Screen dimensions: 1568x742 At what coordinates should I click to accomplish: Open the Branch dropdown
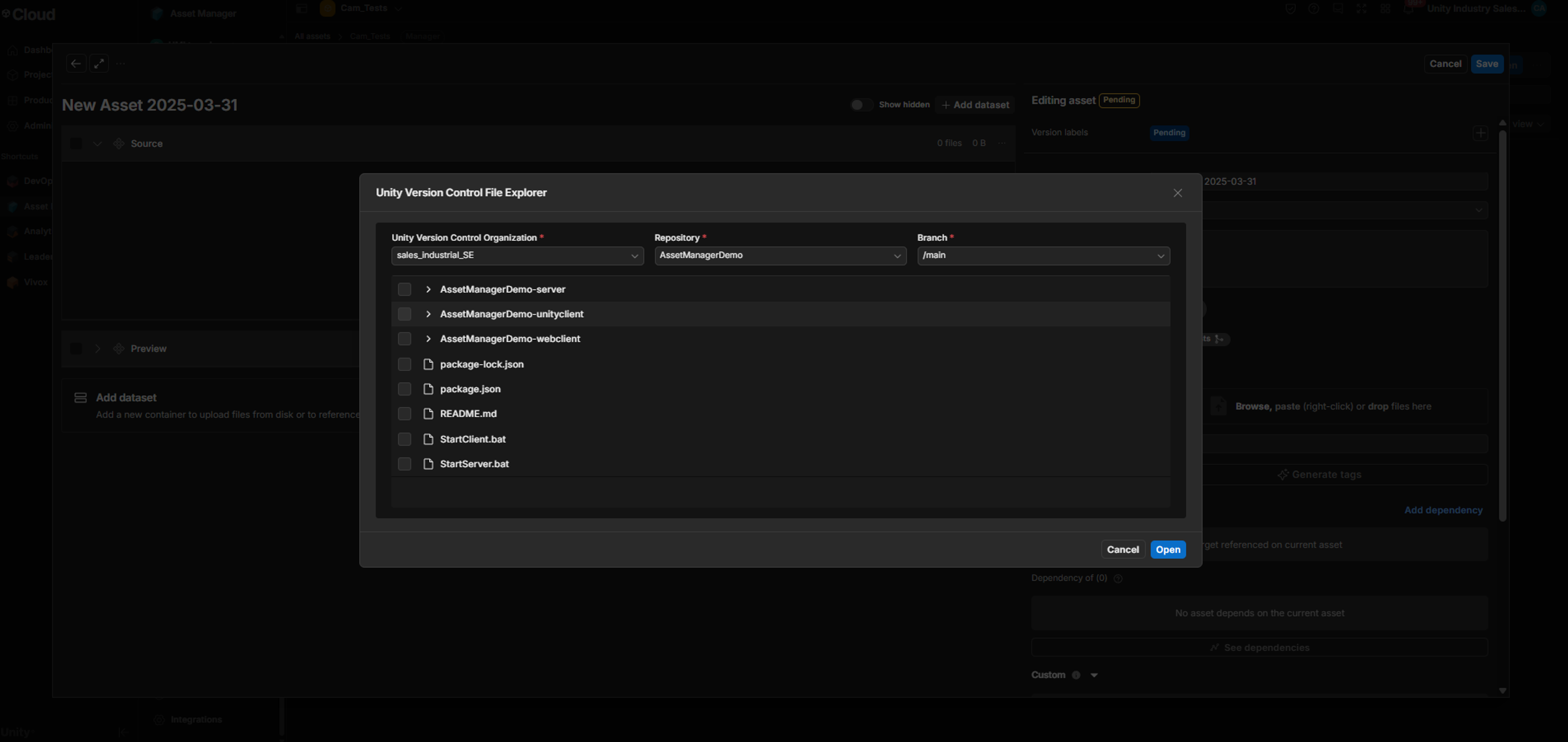(1044, 256)
